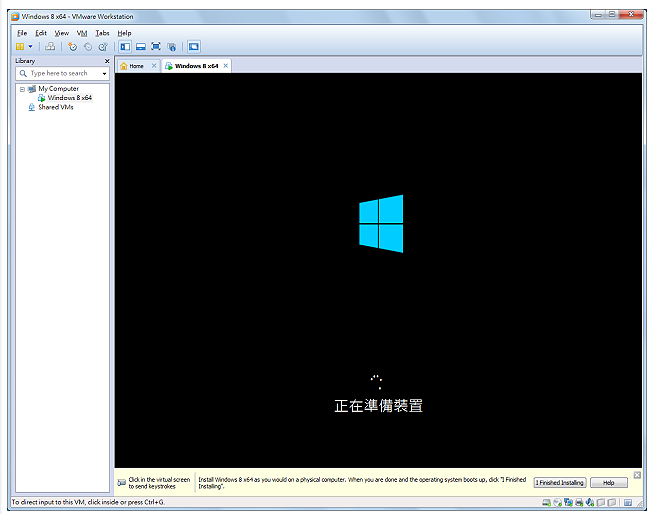Viewport: 652px width, 514px height.
Task: Close the Library panel
Action: tap(107, 61)
